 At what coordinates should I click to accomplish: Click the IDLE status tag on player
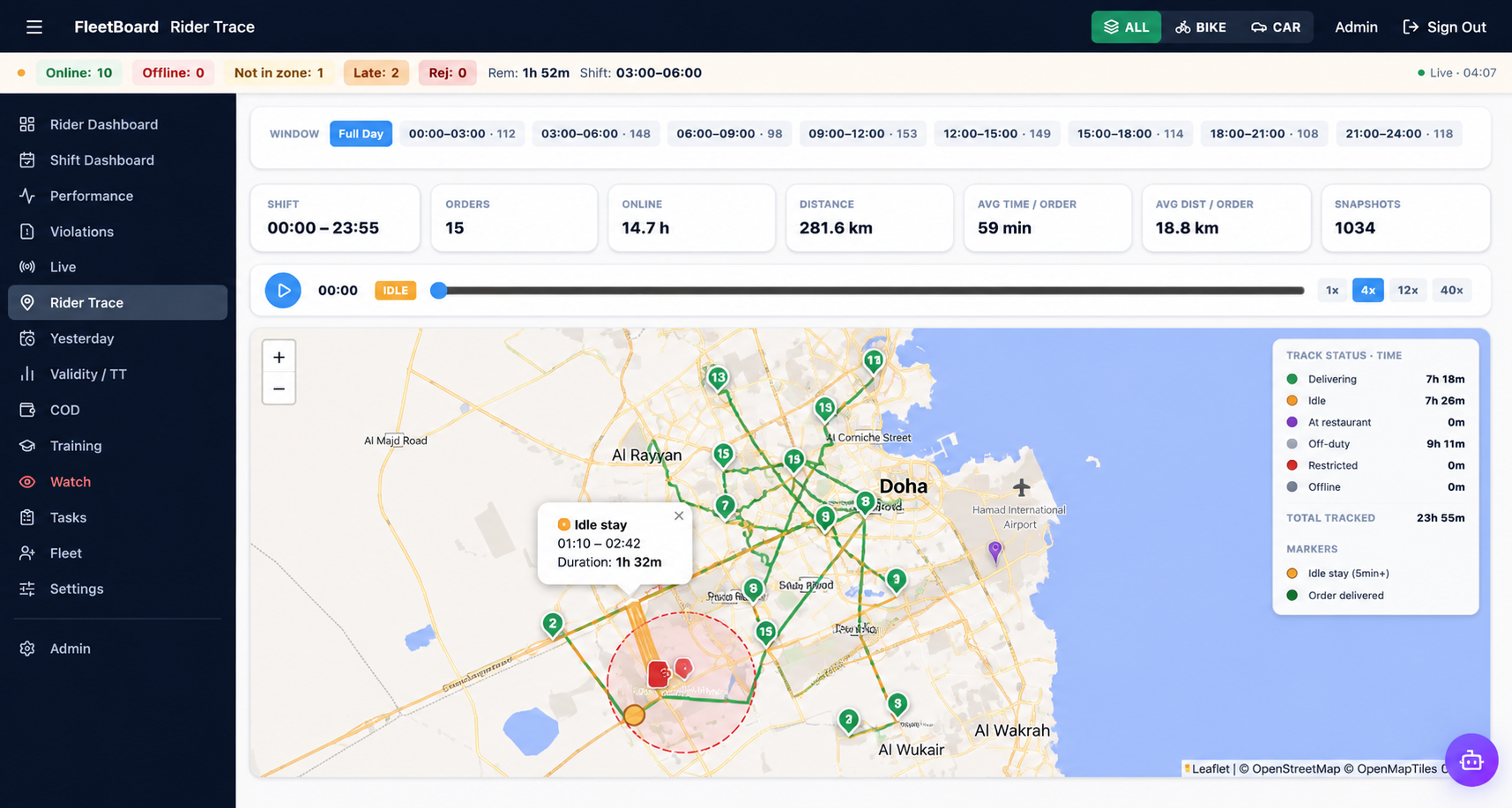click(x=395, y=290)
